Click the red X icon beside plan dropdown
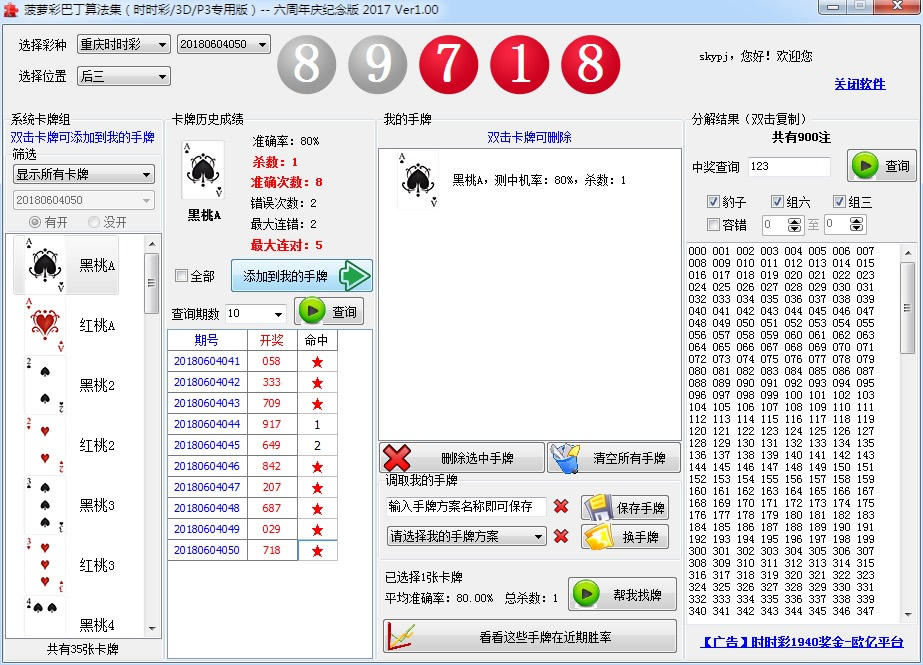Screen dimensions: 923x665 (x=561, y=537)
